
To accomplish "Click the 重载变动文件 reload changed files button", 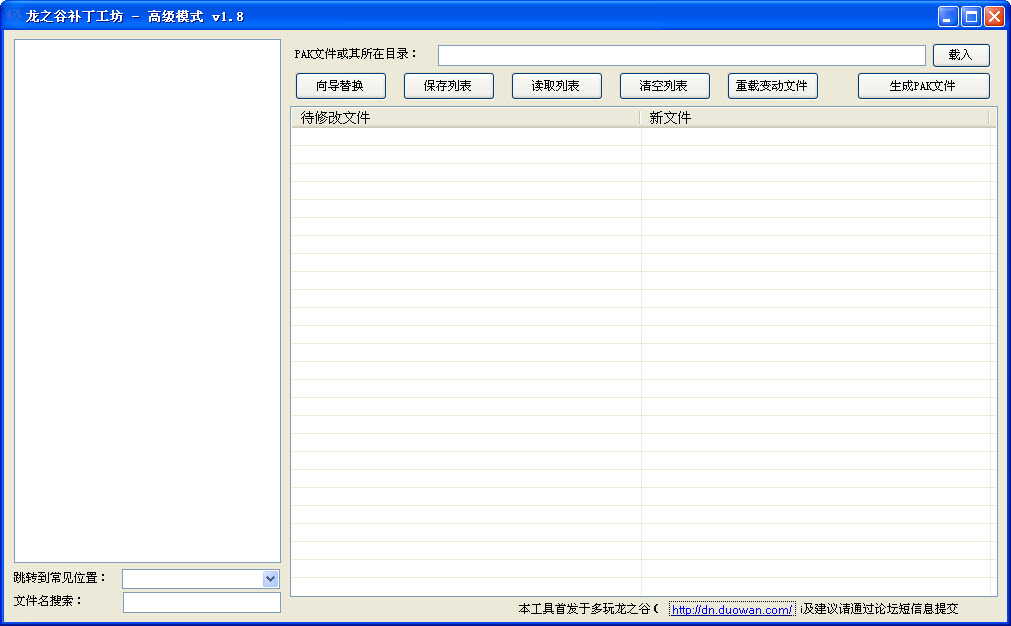I will [772, 86].
